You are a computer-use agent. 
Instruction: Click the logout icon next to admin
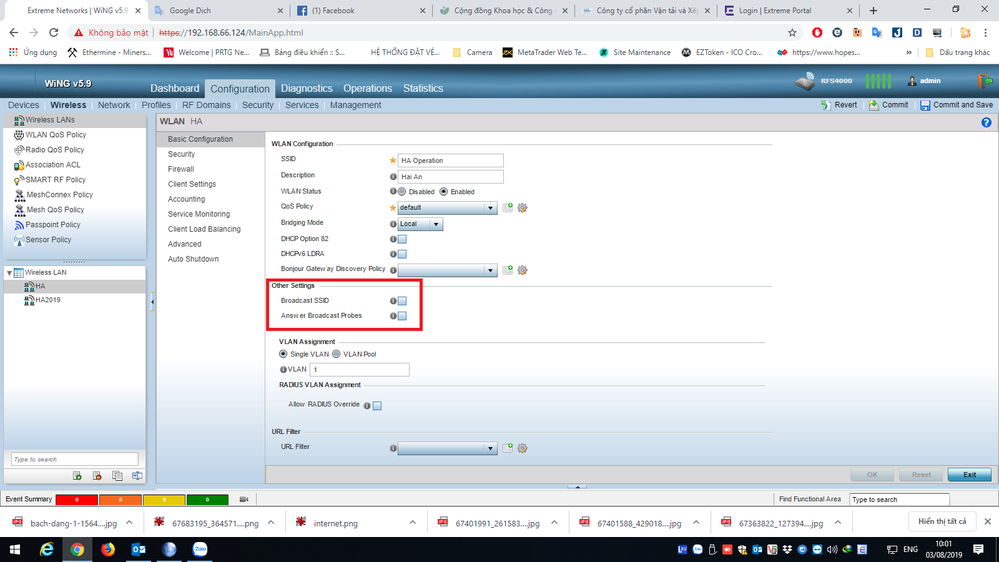(985, 81)
